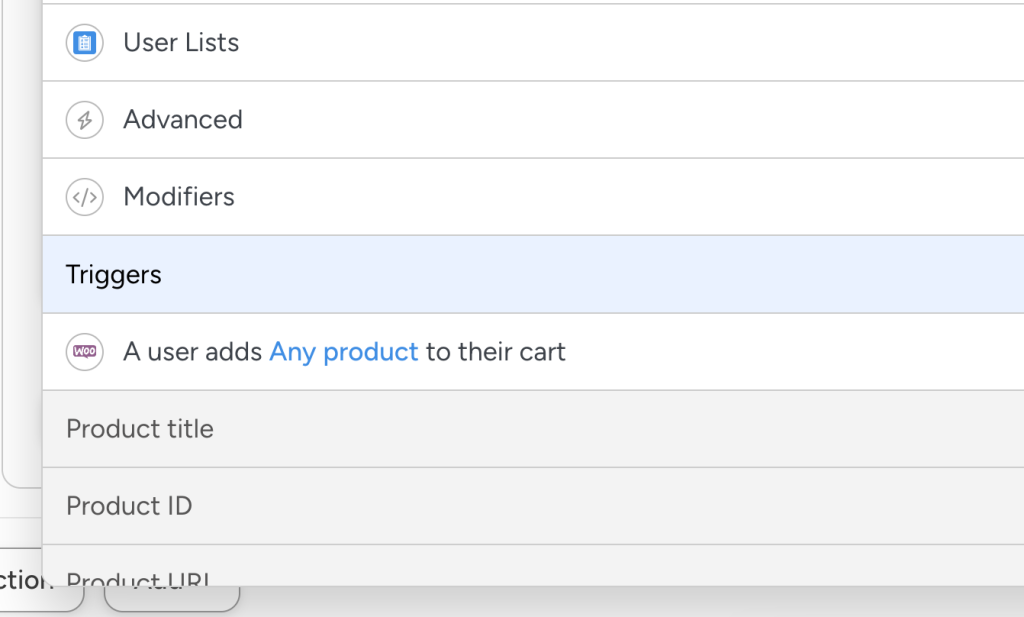Pick the Product ID token
Screen dimensions: 1024x617
coord(129,506)
